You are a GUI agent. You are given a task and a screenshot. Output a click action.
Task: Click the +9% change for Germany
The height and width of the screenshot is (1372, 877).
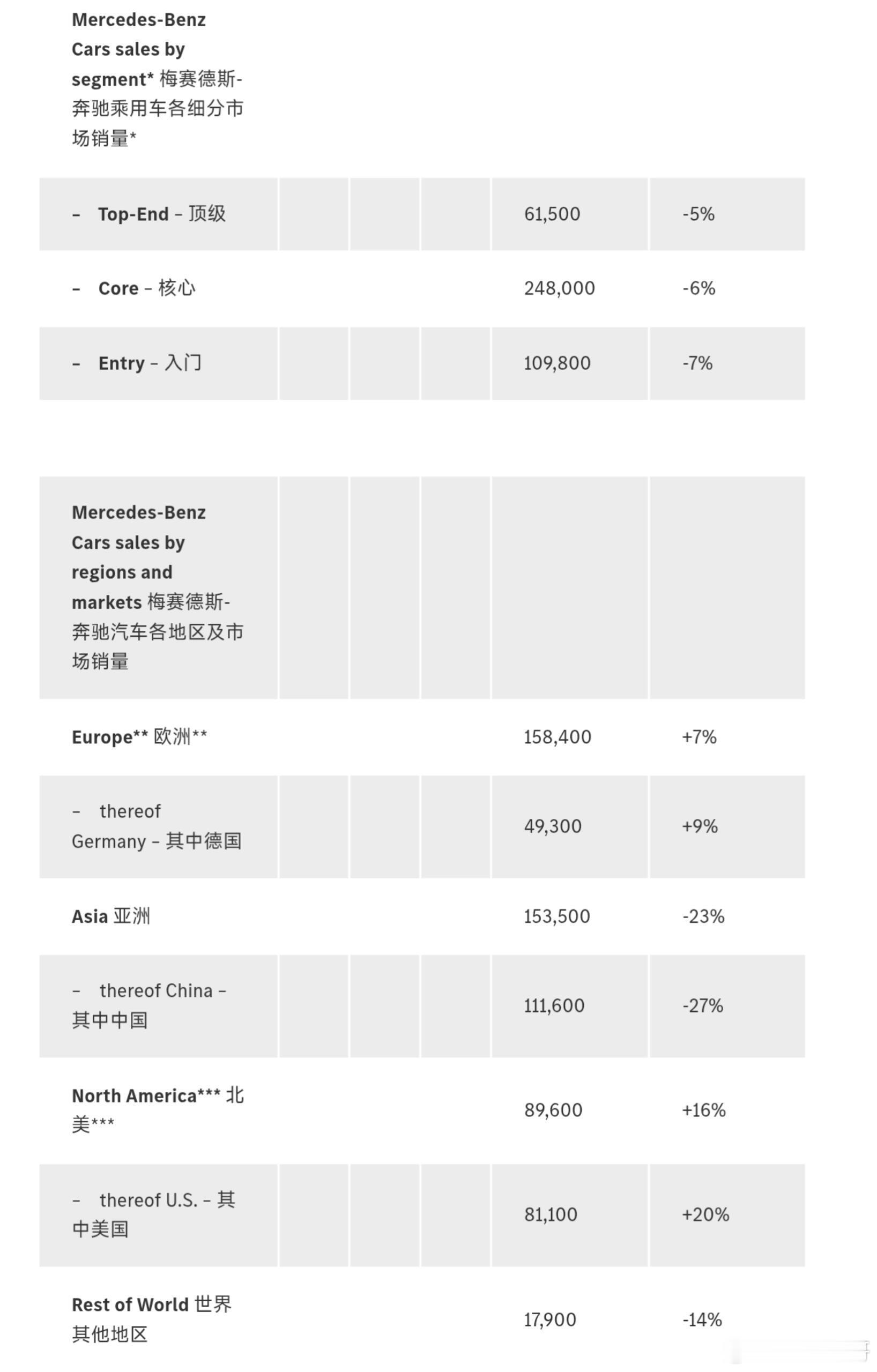(699, 826)
